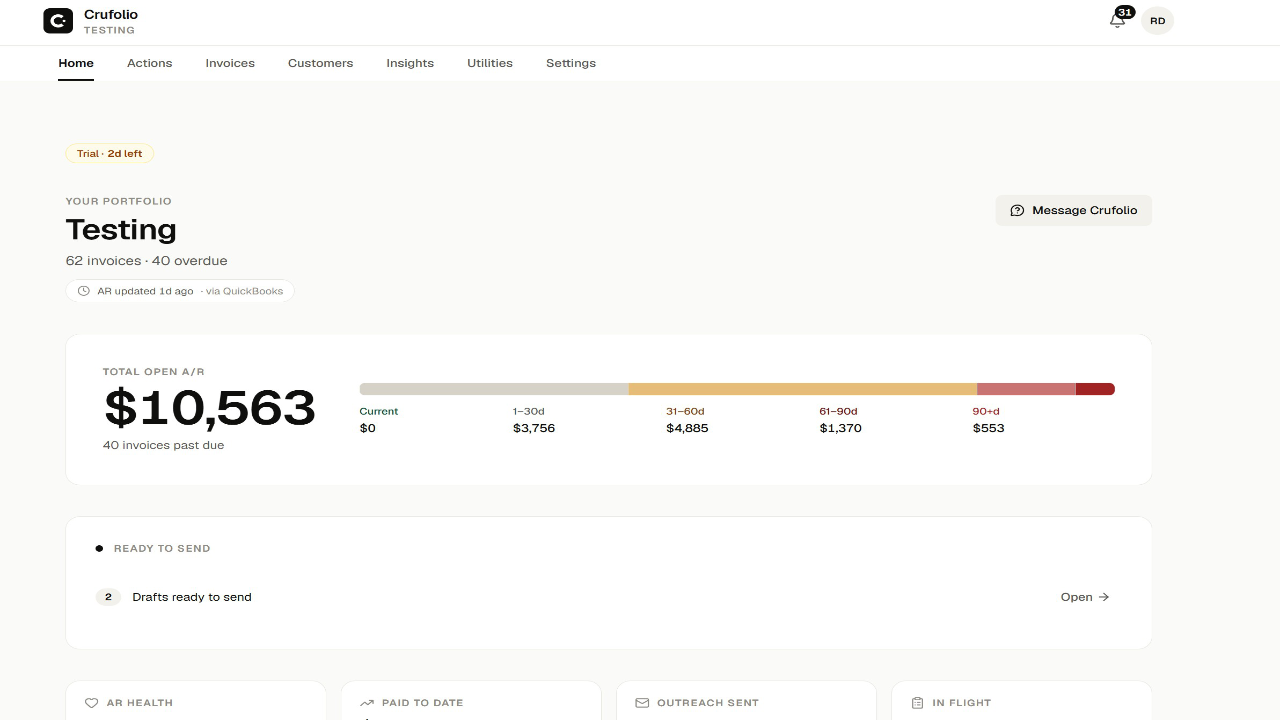
Task: Select the yellow 31–60d aging bar segment
Action: pos(803,389)
